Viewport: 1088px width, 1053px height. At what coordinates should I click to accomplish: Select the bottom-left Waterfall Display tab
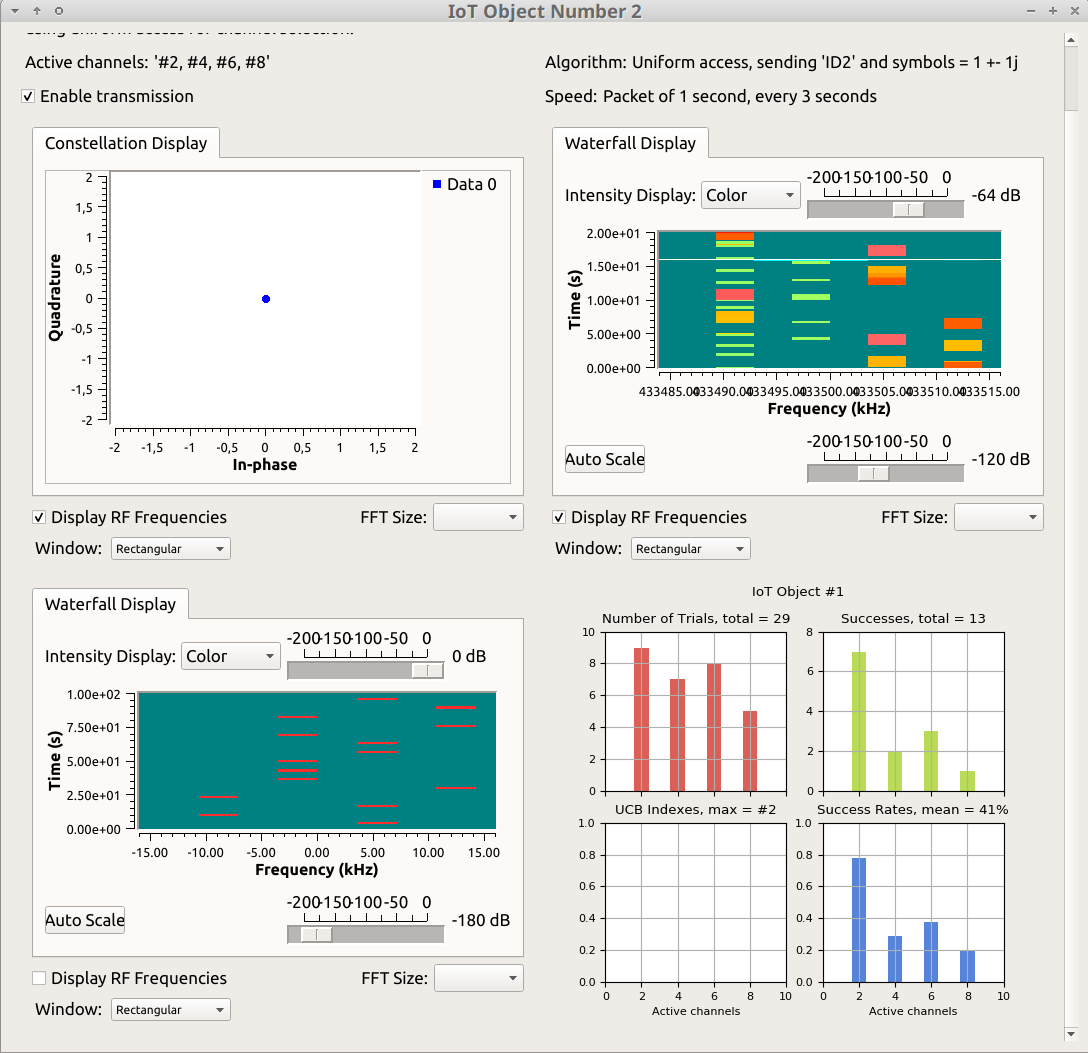110,604
